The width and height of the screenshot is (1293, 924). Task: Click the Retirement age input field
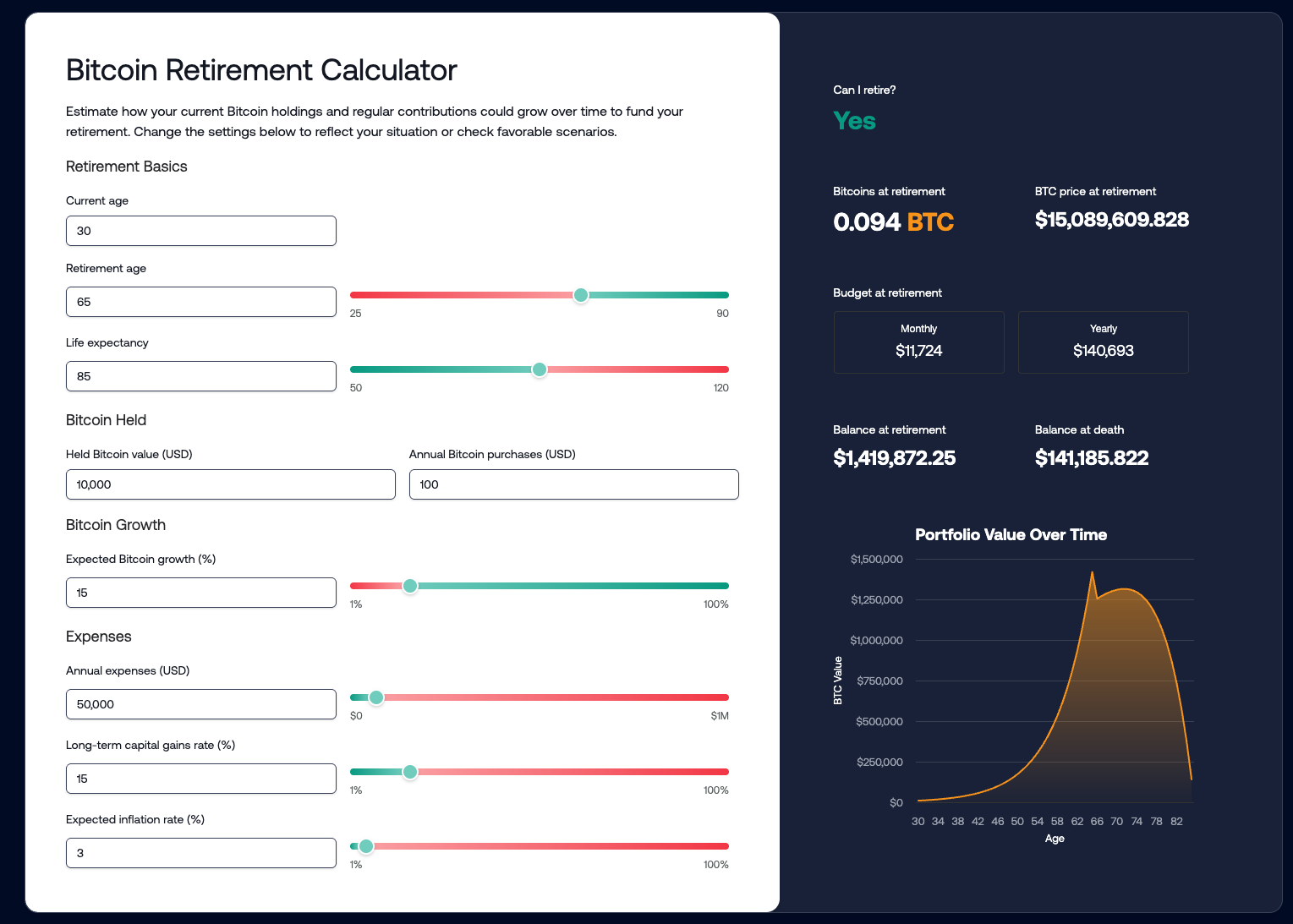pyautogui.click(x=201, y=302)
